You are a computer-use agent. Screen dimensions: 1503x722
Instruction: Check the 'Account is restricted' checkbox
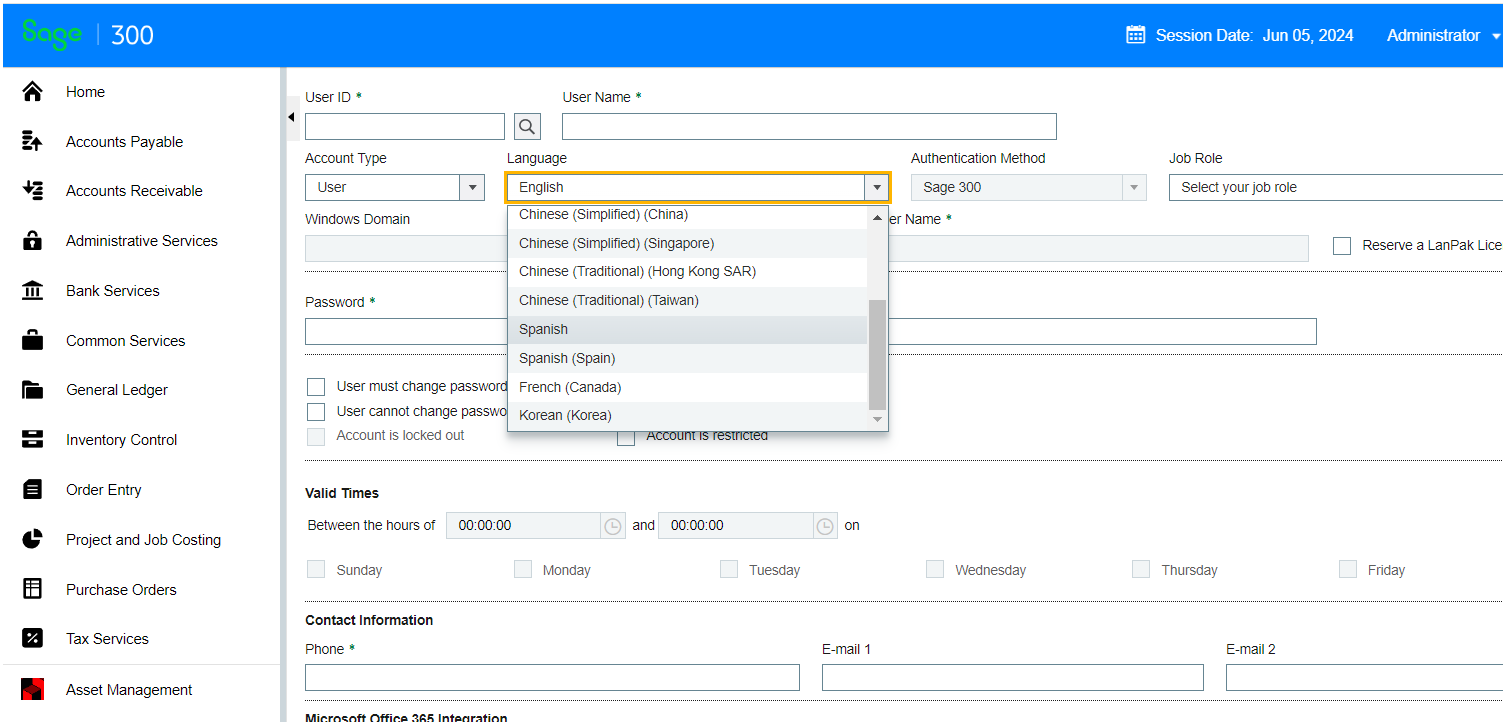tap(626, 437)
